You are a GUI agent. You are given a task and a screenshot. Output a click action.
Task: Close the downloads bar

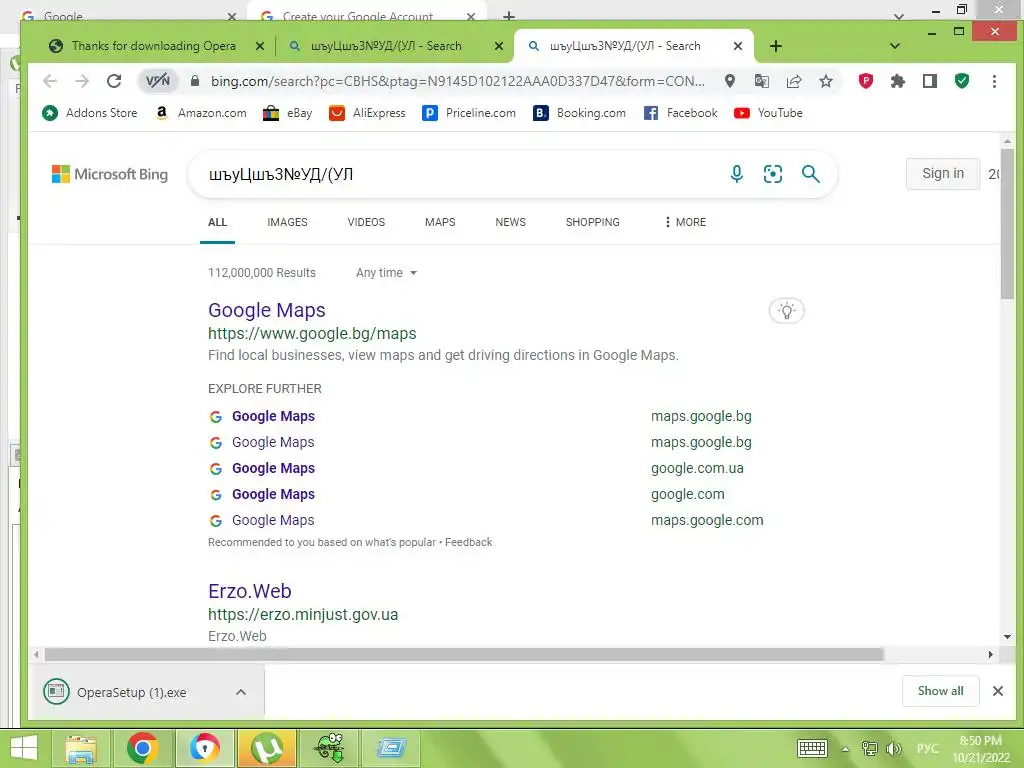pos(997,691)
